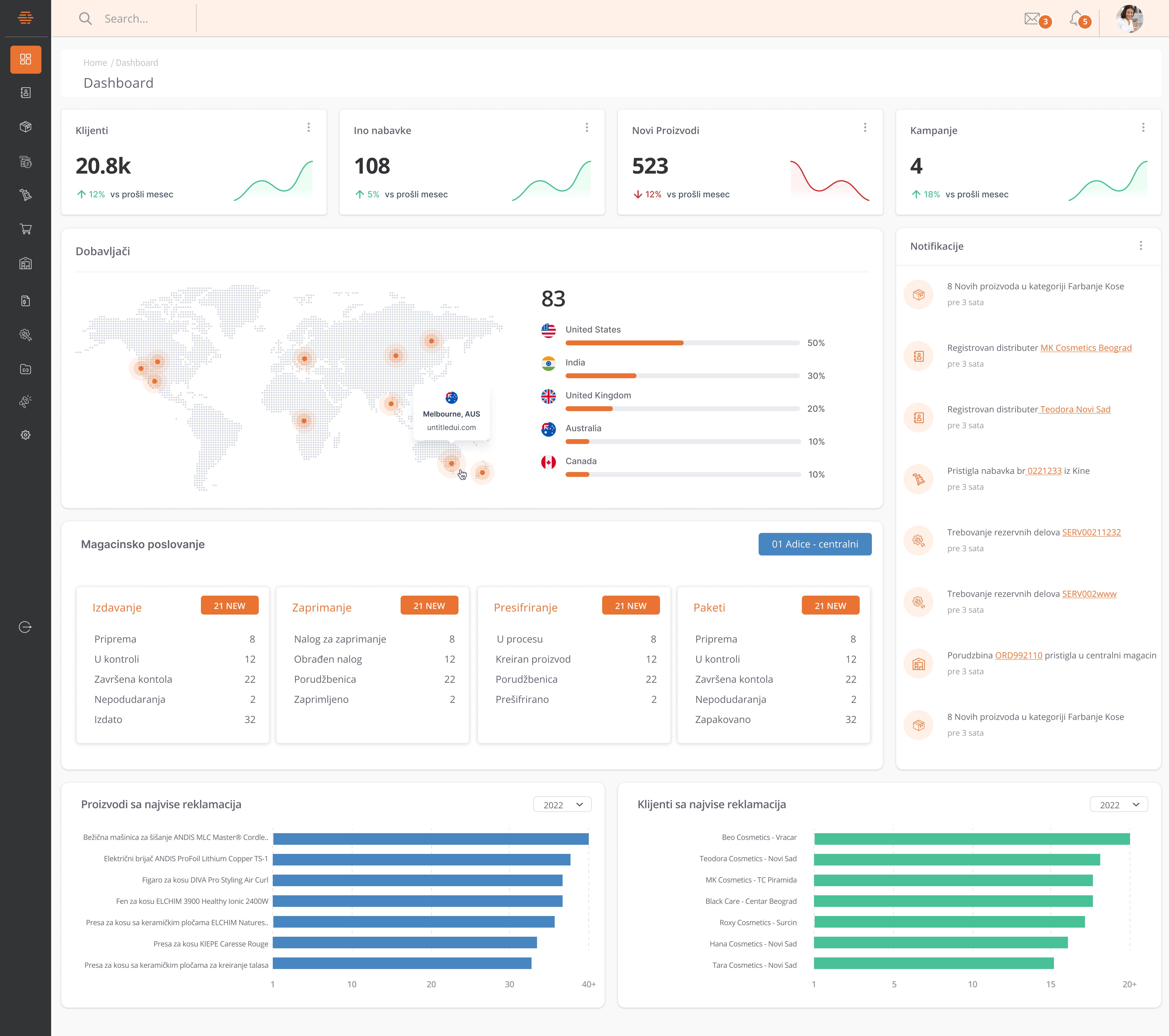The width and height of the screenshot is (1169, 1036).
Task: Open Novi Proizvodi card three-dot menu
Action: click(865, 127)
